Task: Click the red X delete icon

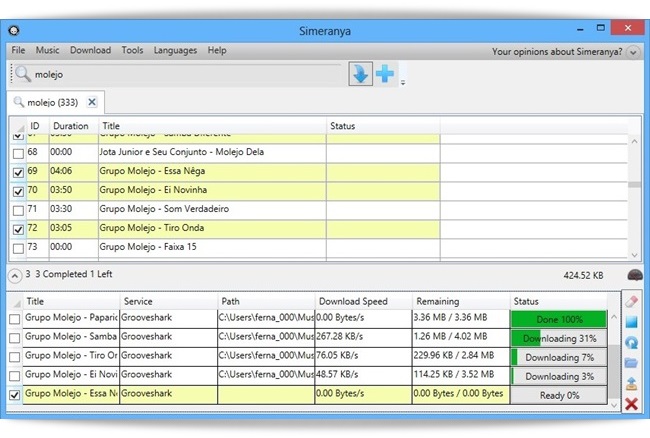Action: [631, 404]
